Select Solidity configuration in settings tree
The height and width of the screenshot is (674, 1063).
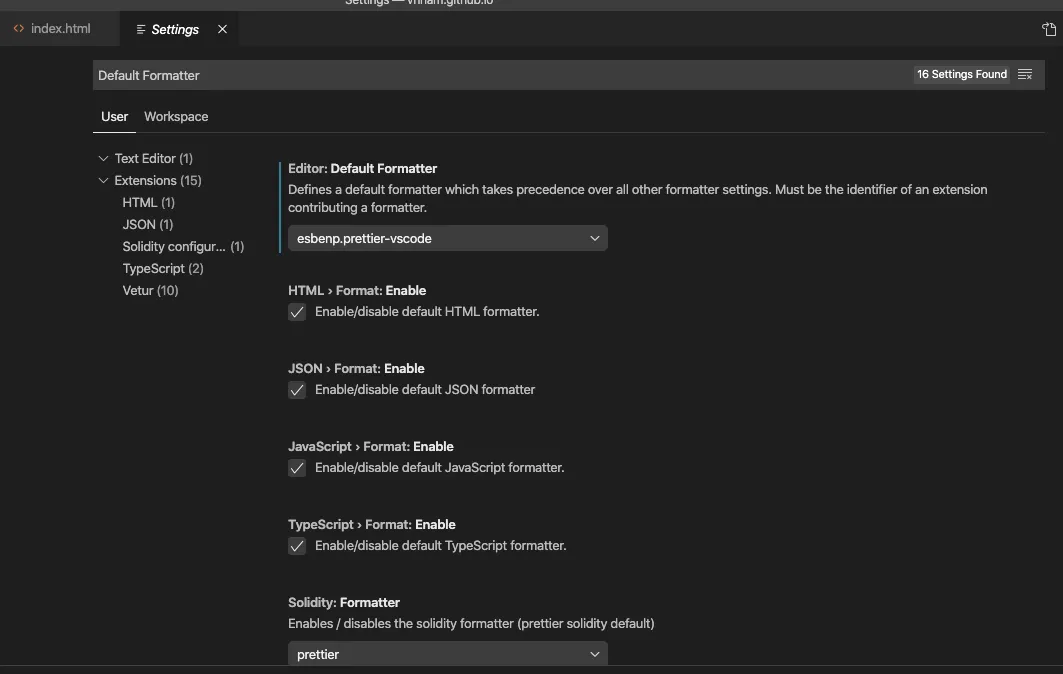point(182,247)
